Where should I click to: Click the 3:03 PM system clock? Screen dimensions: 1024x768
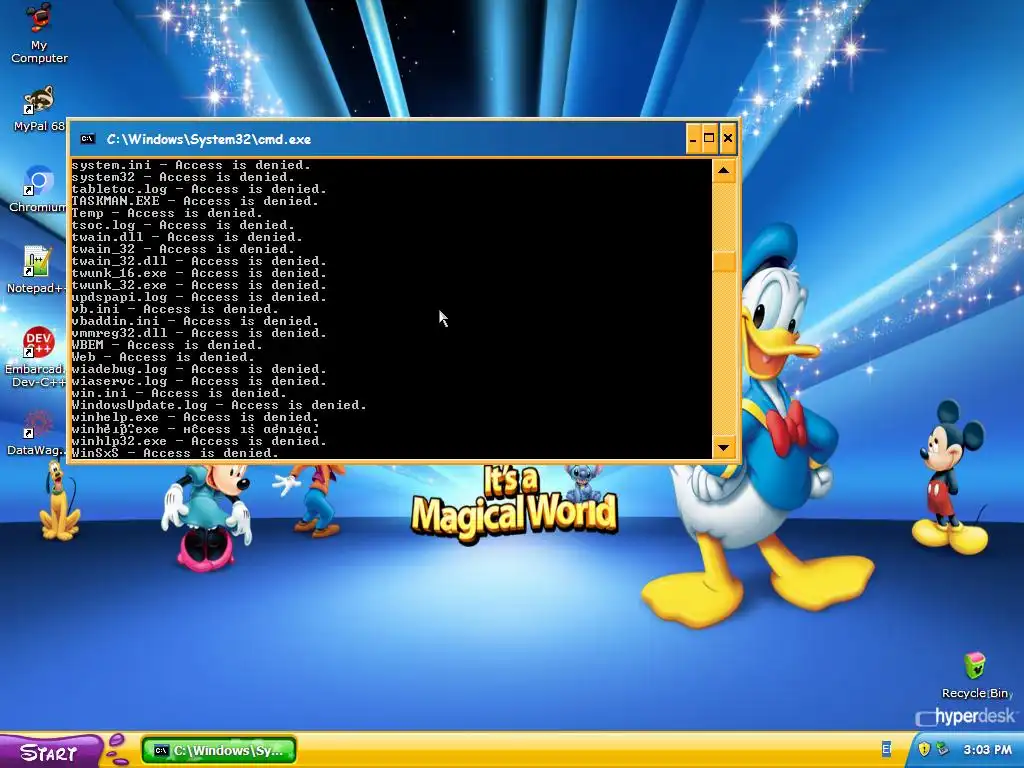[987, 750]
